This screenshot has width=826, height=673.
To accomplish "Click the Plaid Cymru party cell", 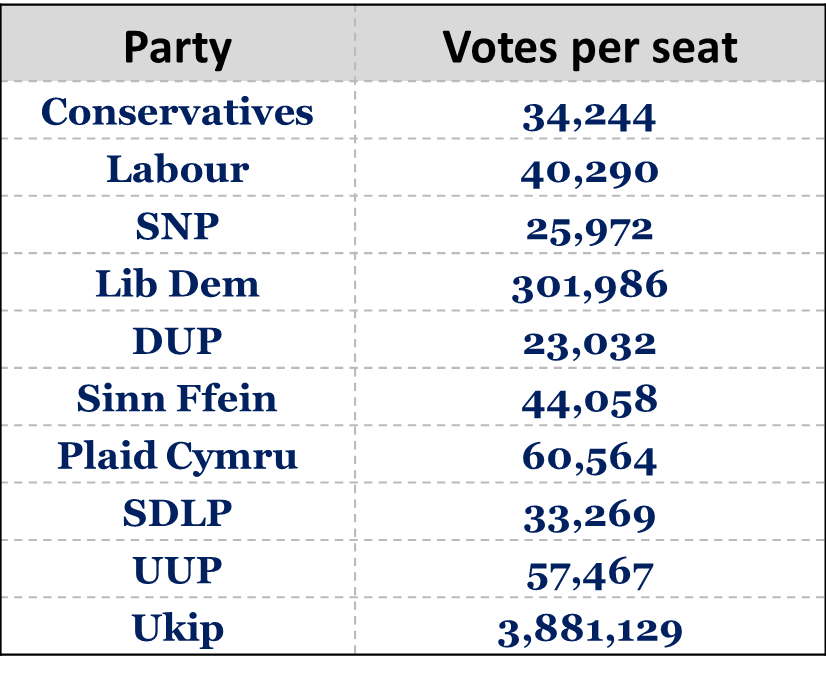I will [x=177, y=457].
